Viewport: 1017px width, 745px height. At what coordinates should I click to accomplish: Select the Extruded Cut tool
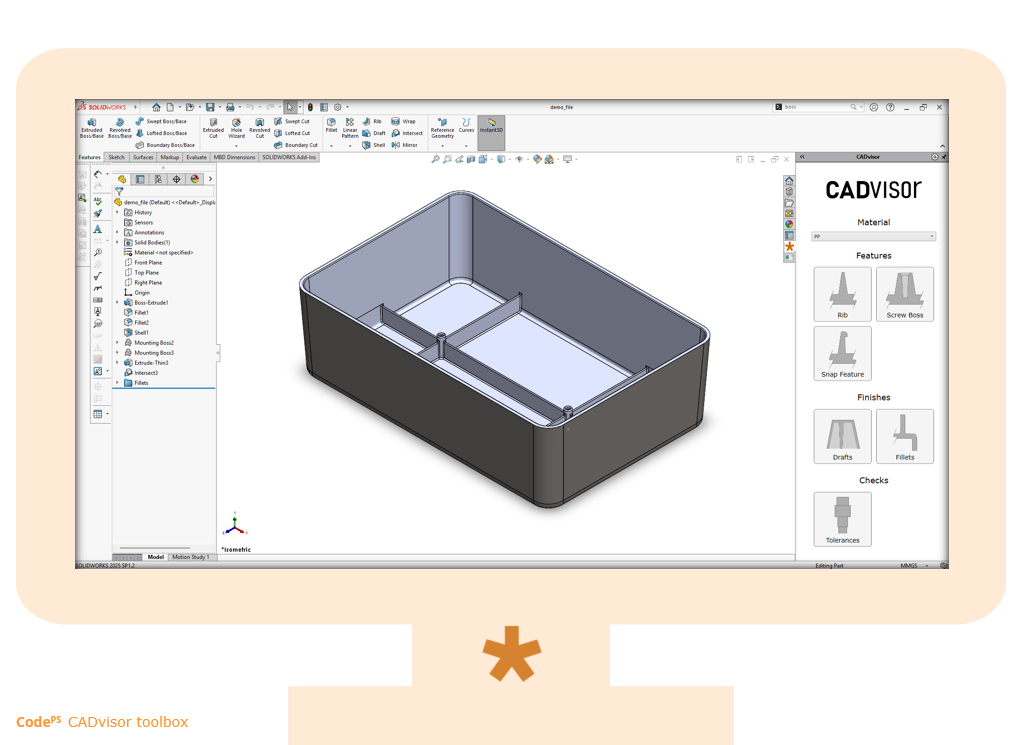coord(213,128)
